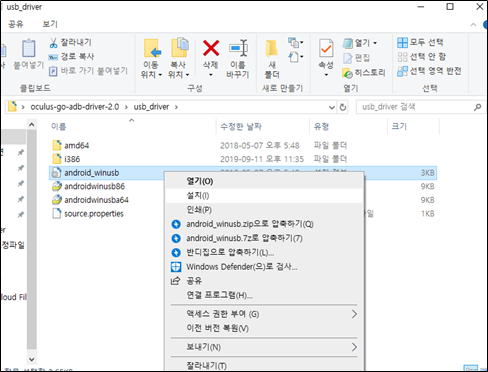Click the Refresh button next to address bar
Viewport: 488px width, 372px height.
point(343,107)
